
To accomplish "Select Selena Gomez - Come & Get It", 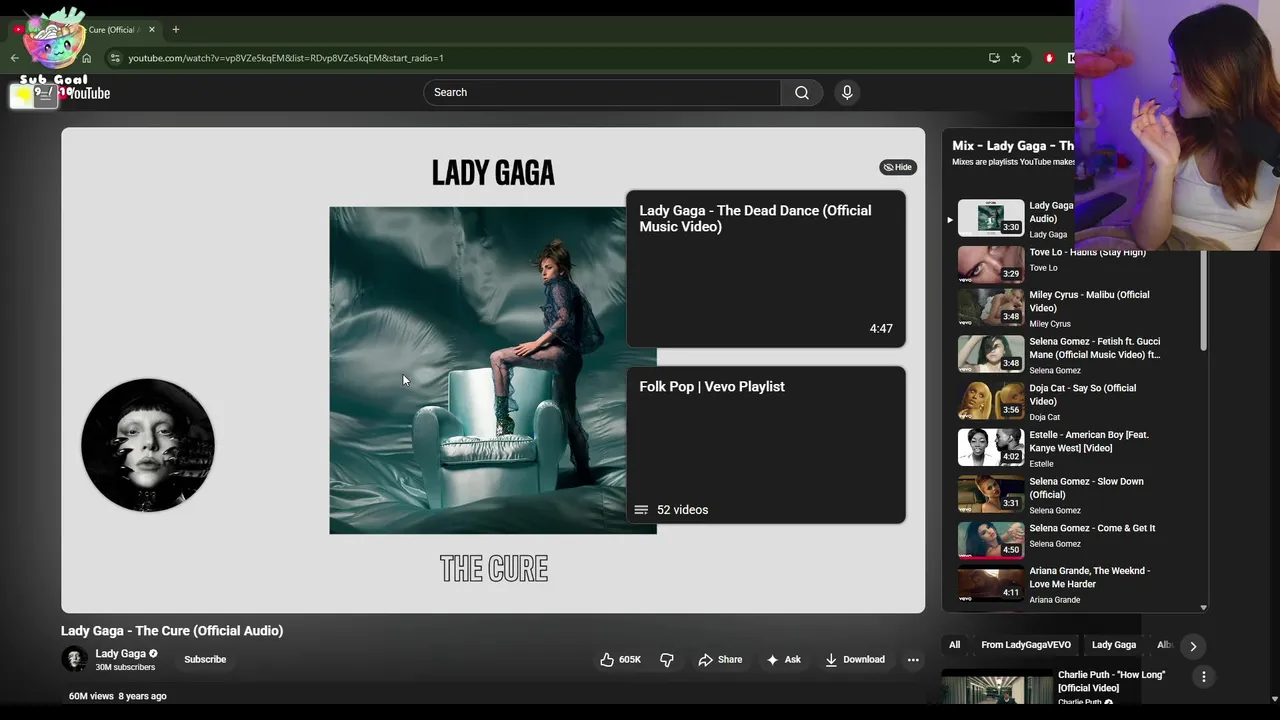I will pos(1061,541).
